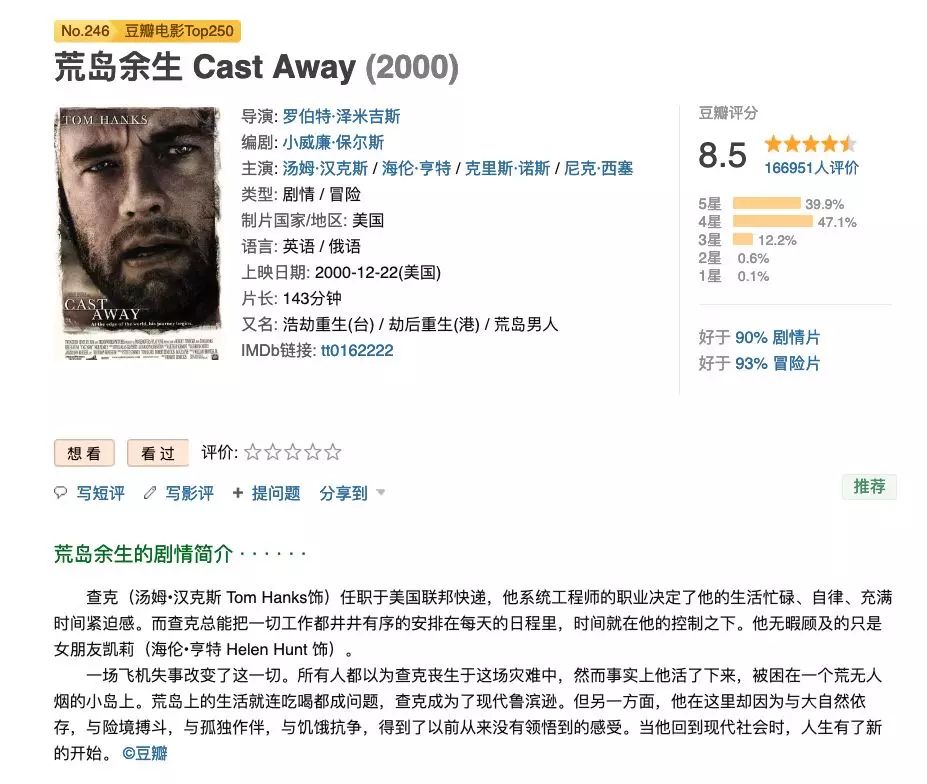
Task: Click the plus icon beside 提问题
Action: pos(237,493)
